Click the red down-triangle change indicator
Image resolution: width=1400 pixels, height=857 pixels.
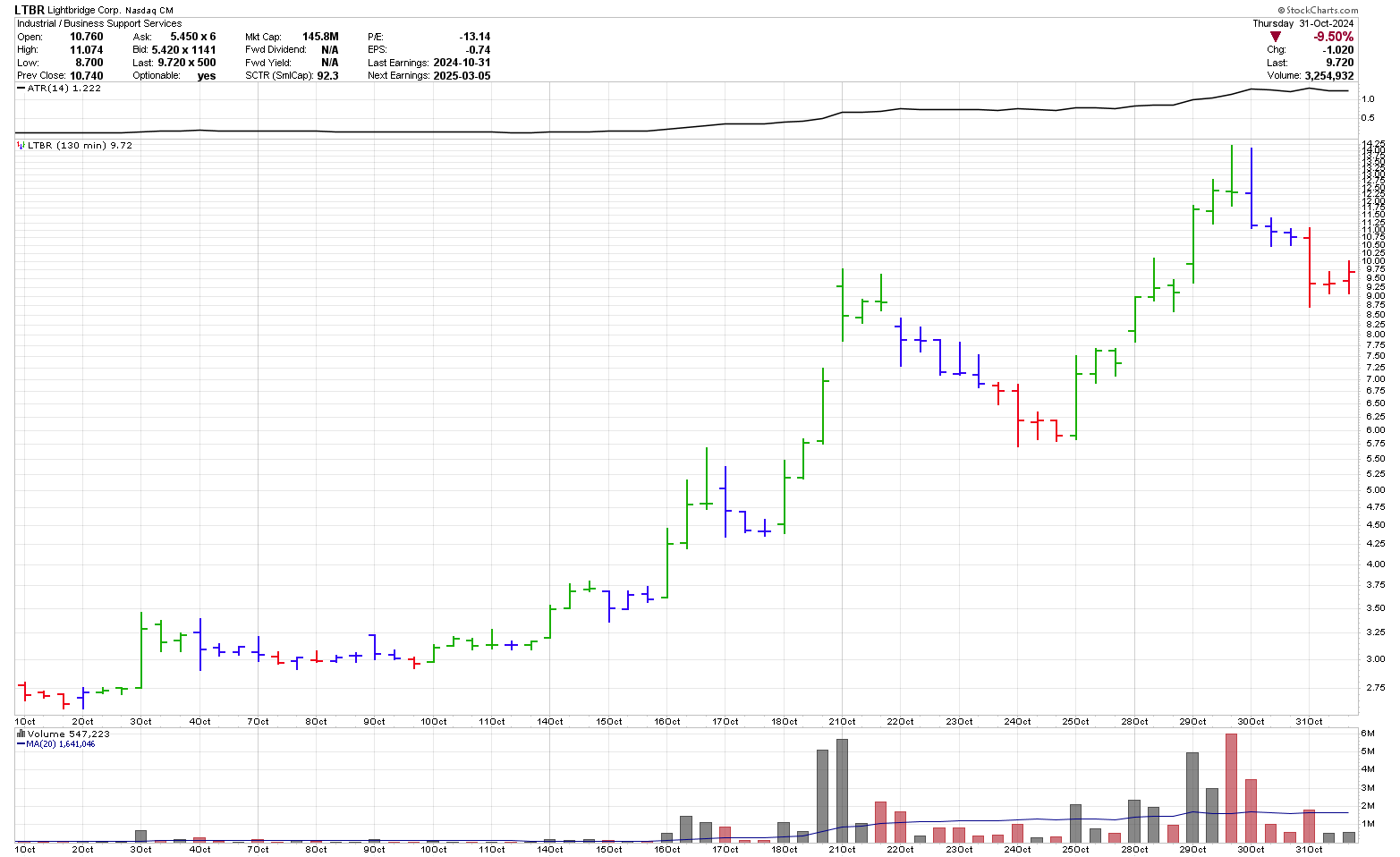(x=1275, y=37)
